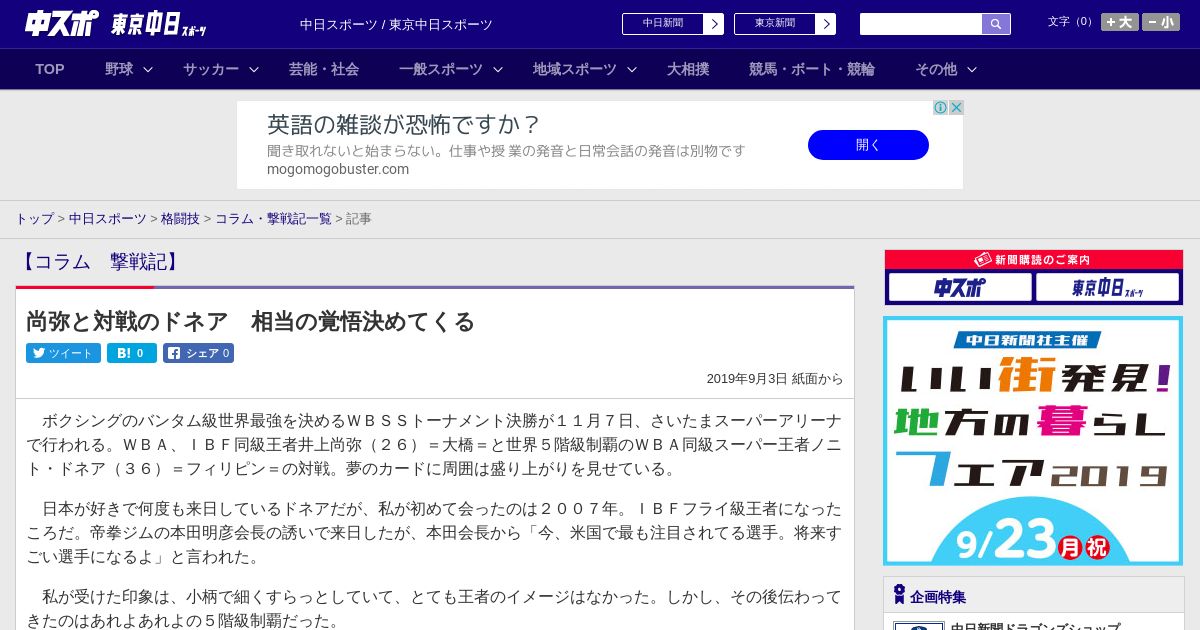Click the site search input field
This screenshot has height=630, width=1200.
coord(921,24)
